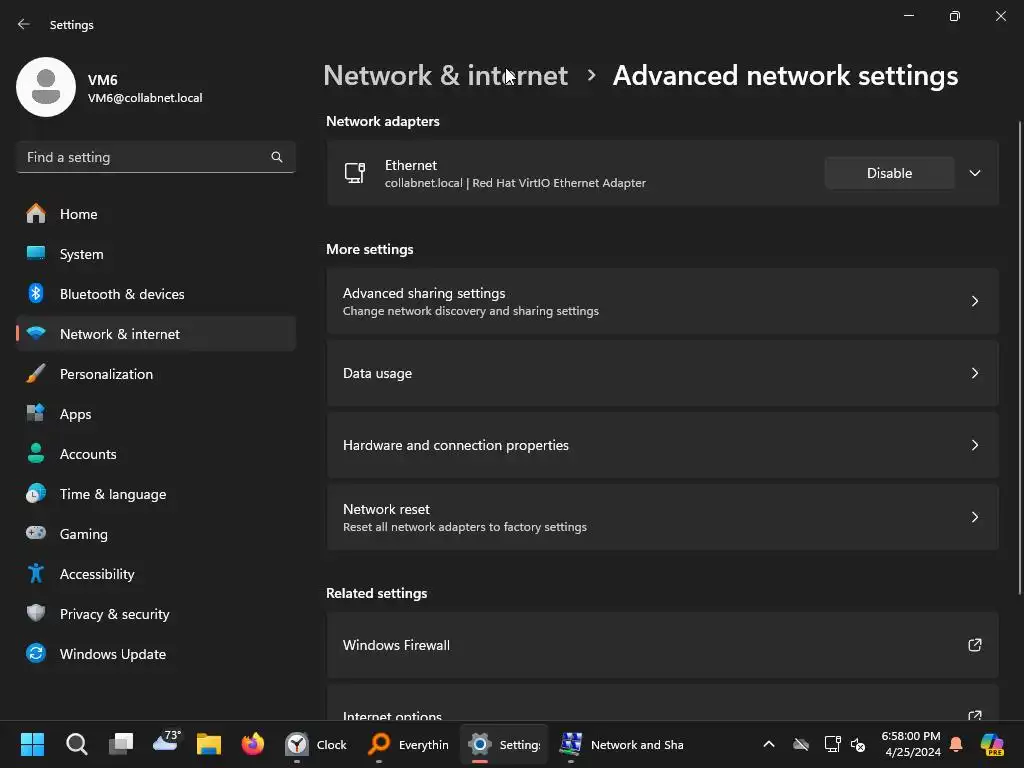Screen dimensions: 1024x768
Task: Disable the Ethernet adapter
Action: click(x=889, y=173)
